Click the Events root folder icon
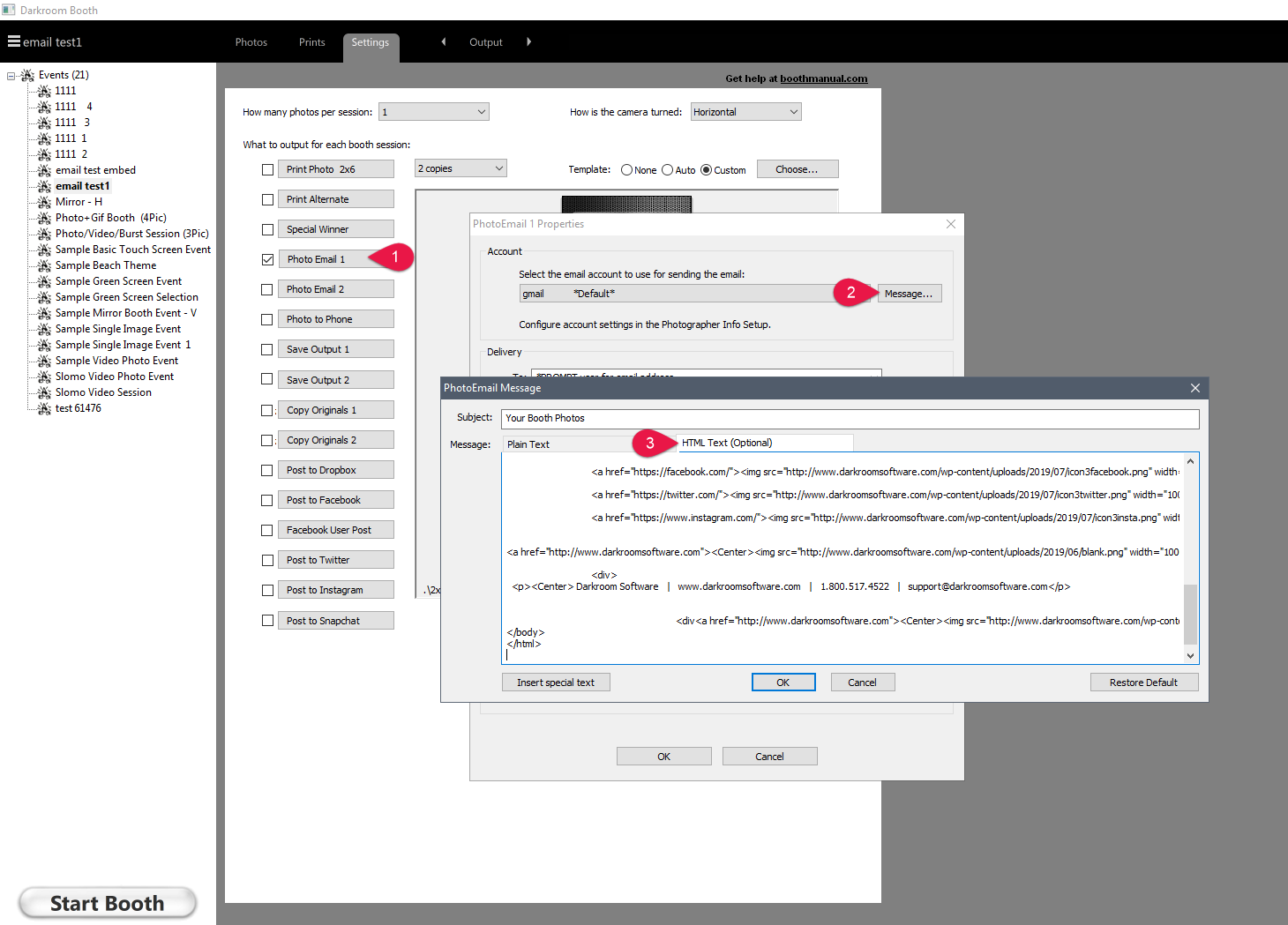The width and height of the screenshot is (1288, 925). (x=27, y=75)
